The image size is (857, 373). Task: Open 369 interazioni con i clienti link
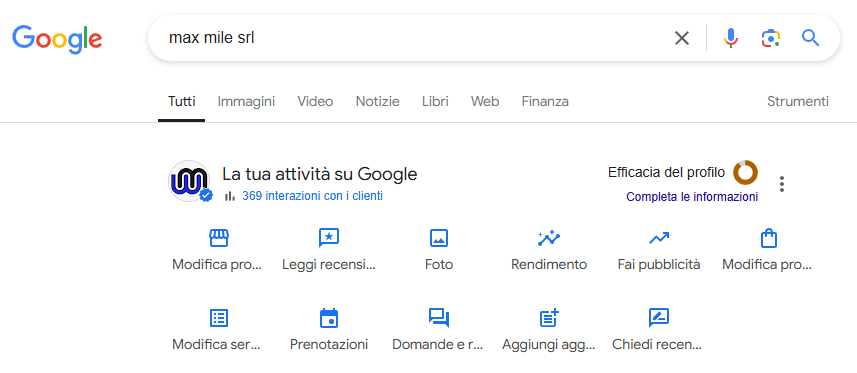click(312, 196)
